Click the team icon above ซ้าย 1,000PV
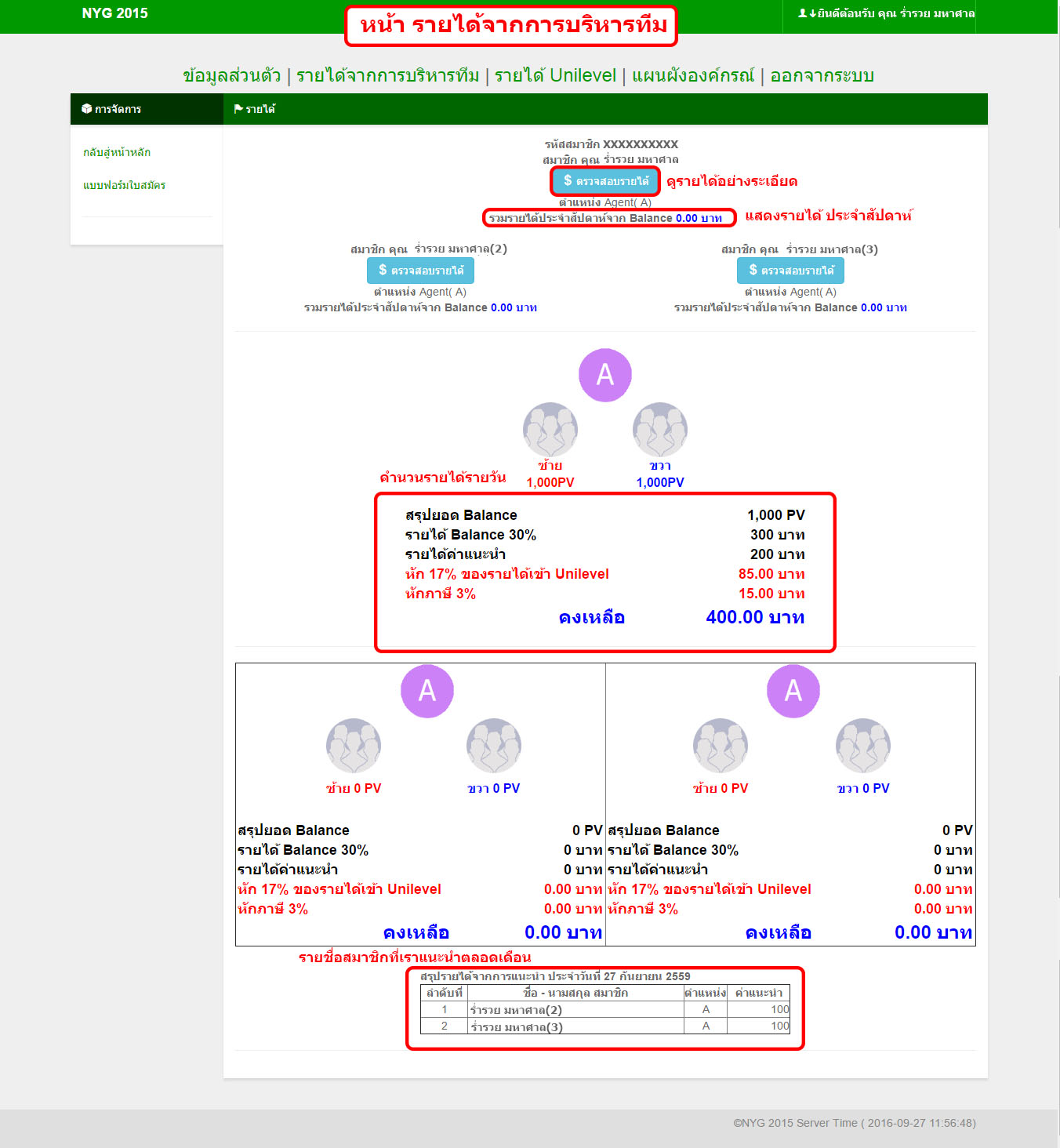This screenshot has height=1148, width=1060. 550,430
